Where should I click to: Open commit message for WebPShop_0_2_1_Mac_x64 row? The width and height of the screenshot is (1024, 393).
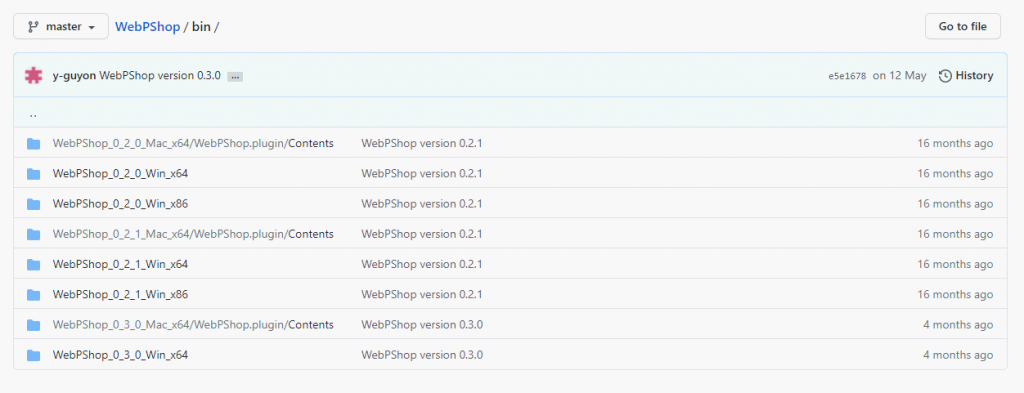click(x=422, y=234)
